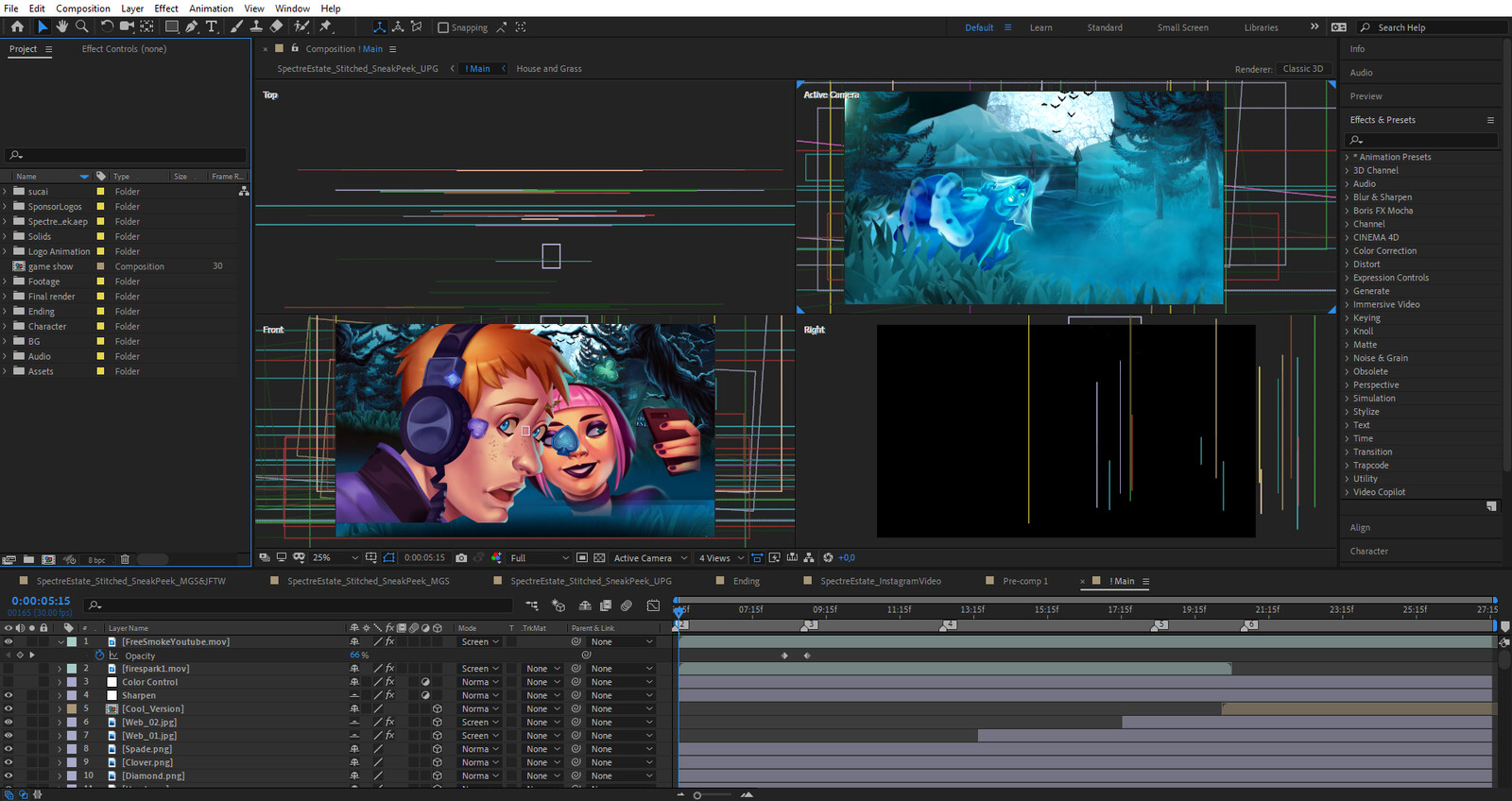Click the Take Snapshot camera icon
The image size is (1512, 801).
click(461, 558)
